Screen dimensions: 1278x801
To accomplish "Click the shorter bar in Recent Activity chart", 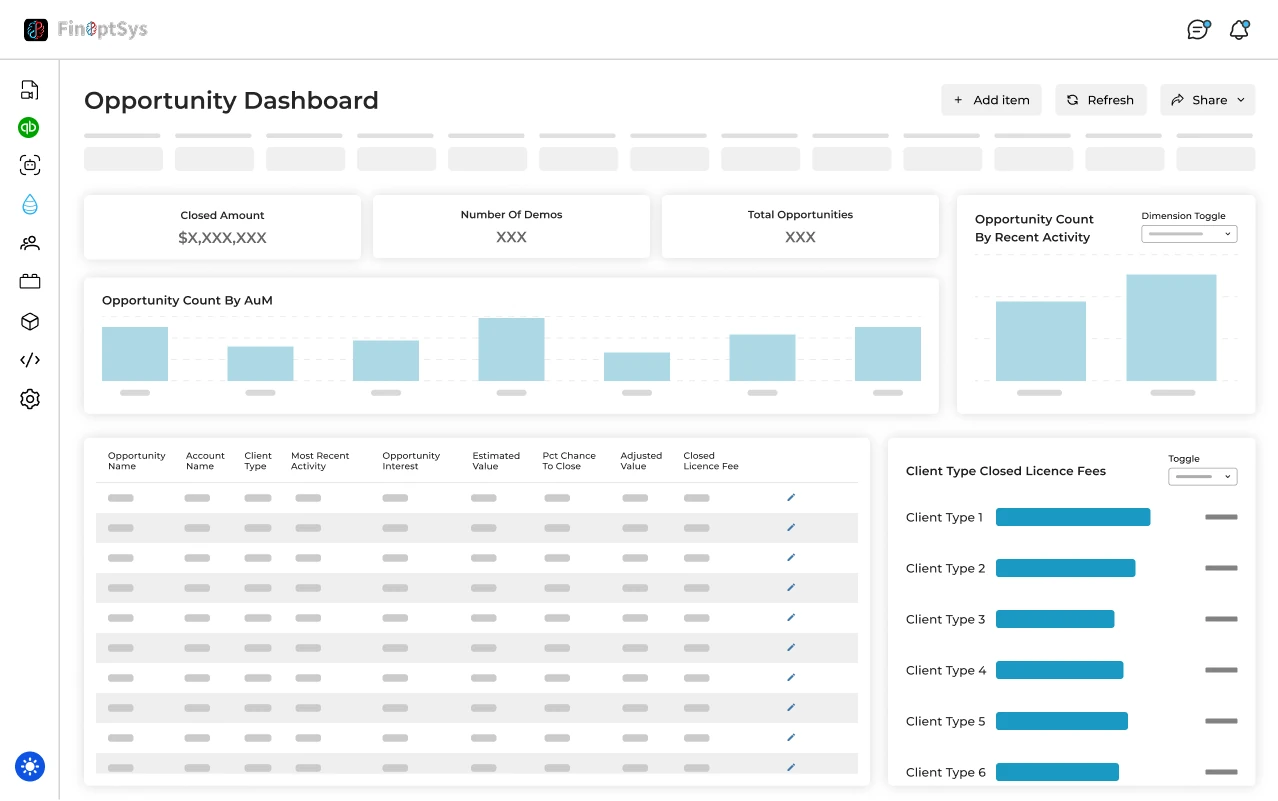I will click(1041, 341).
